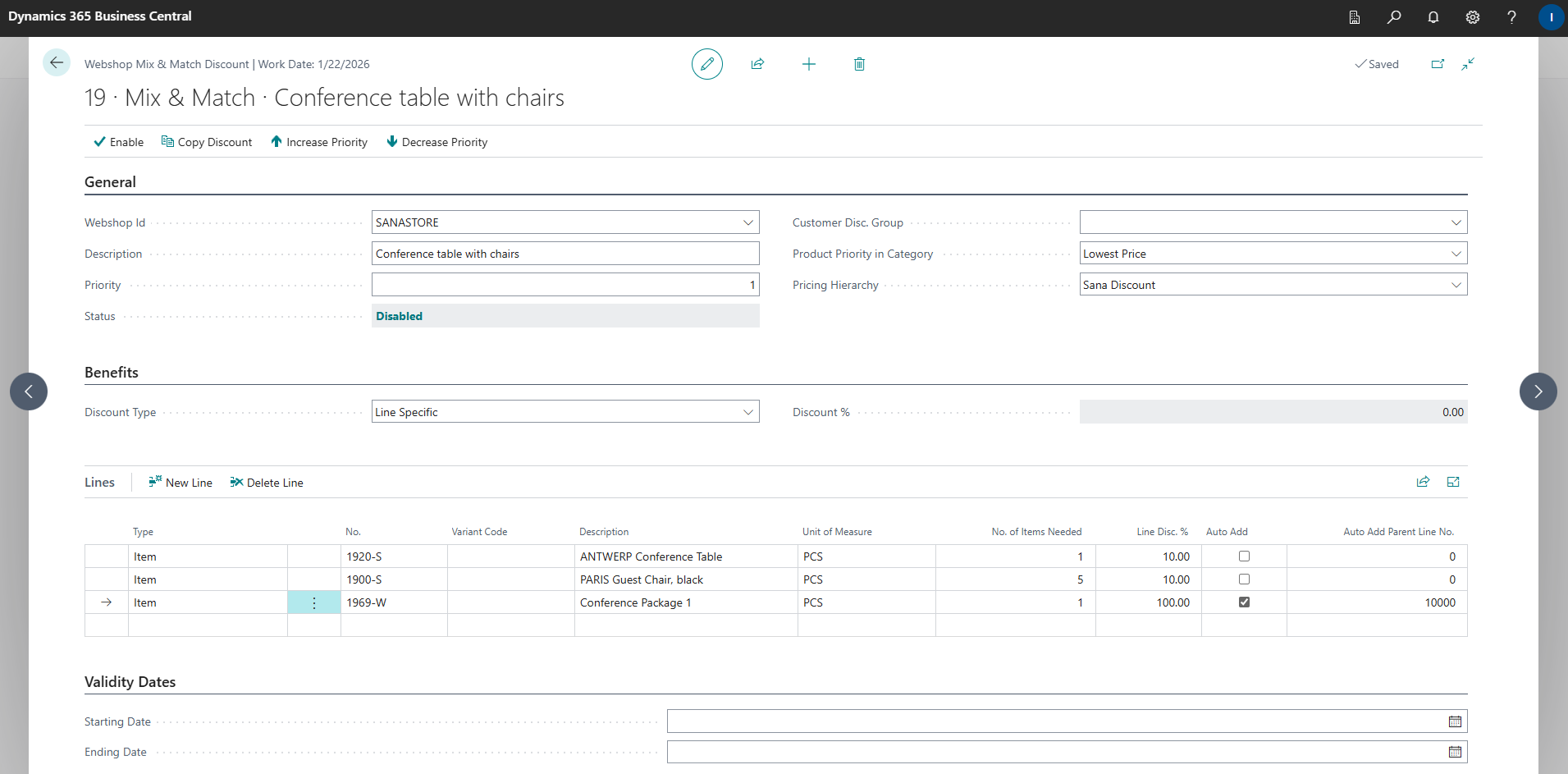Go to next record arrow
1568x774 pixels.
pyautogui.click(x=1538, y=392)
